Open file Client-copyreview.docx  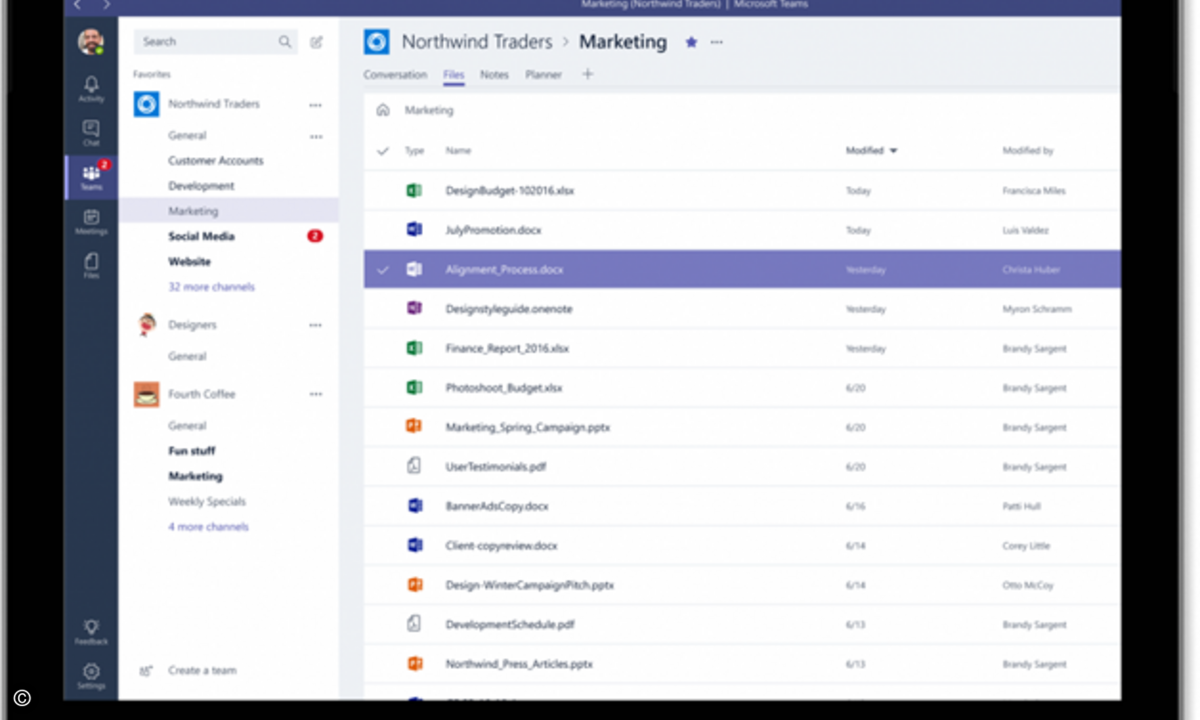pos(501,546)
